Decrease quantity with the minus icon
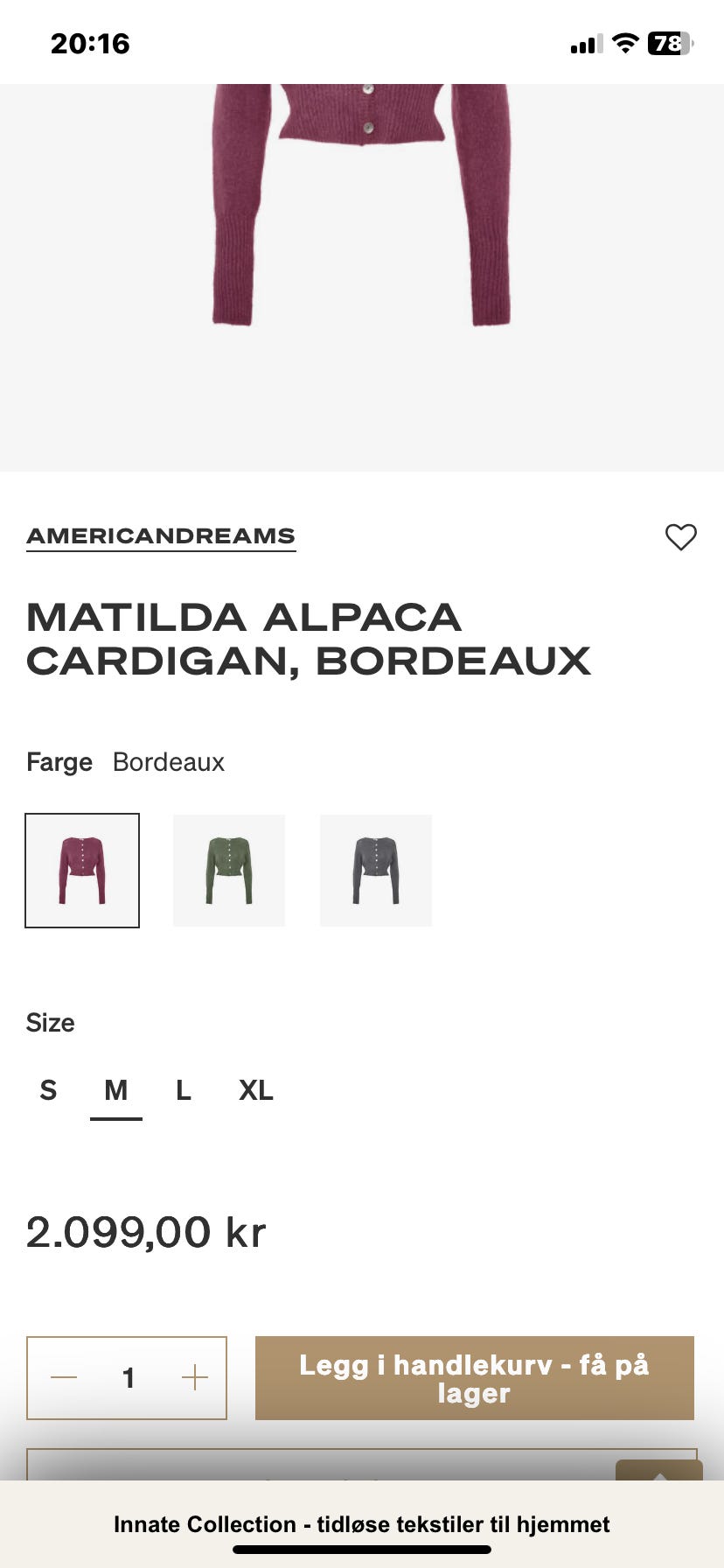The image size is (724, 1568). pos(64,1378)
